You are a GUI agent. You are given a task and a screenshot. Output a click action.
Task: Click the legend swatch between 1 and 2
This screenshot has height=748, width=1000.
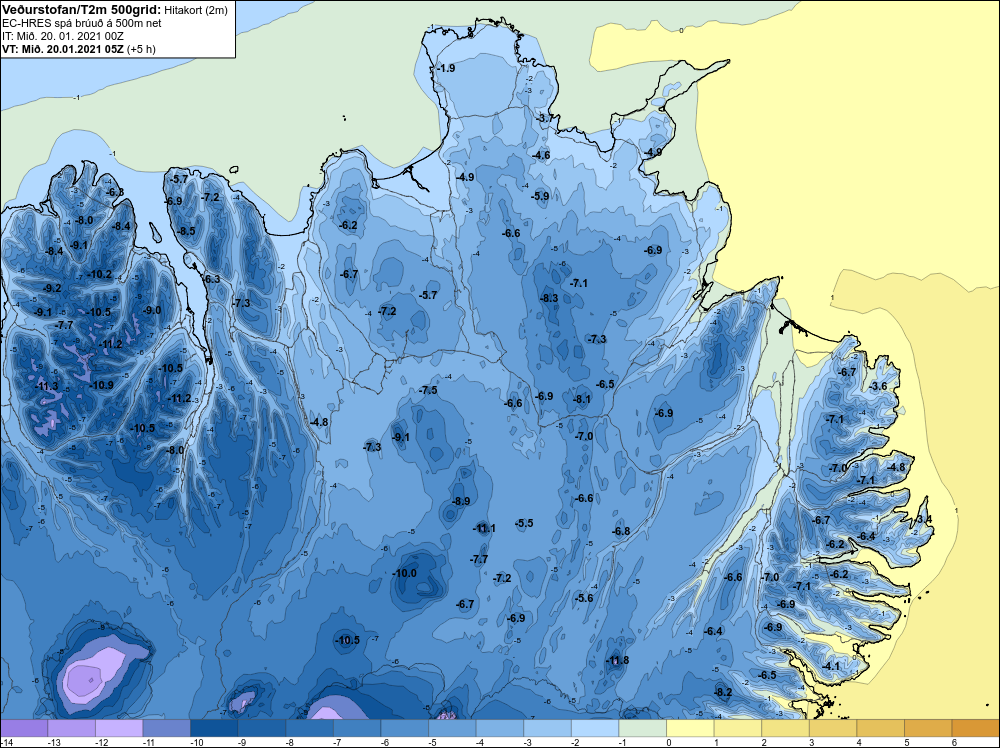[738, 728]
